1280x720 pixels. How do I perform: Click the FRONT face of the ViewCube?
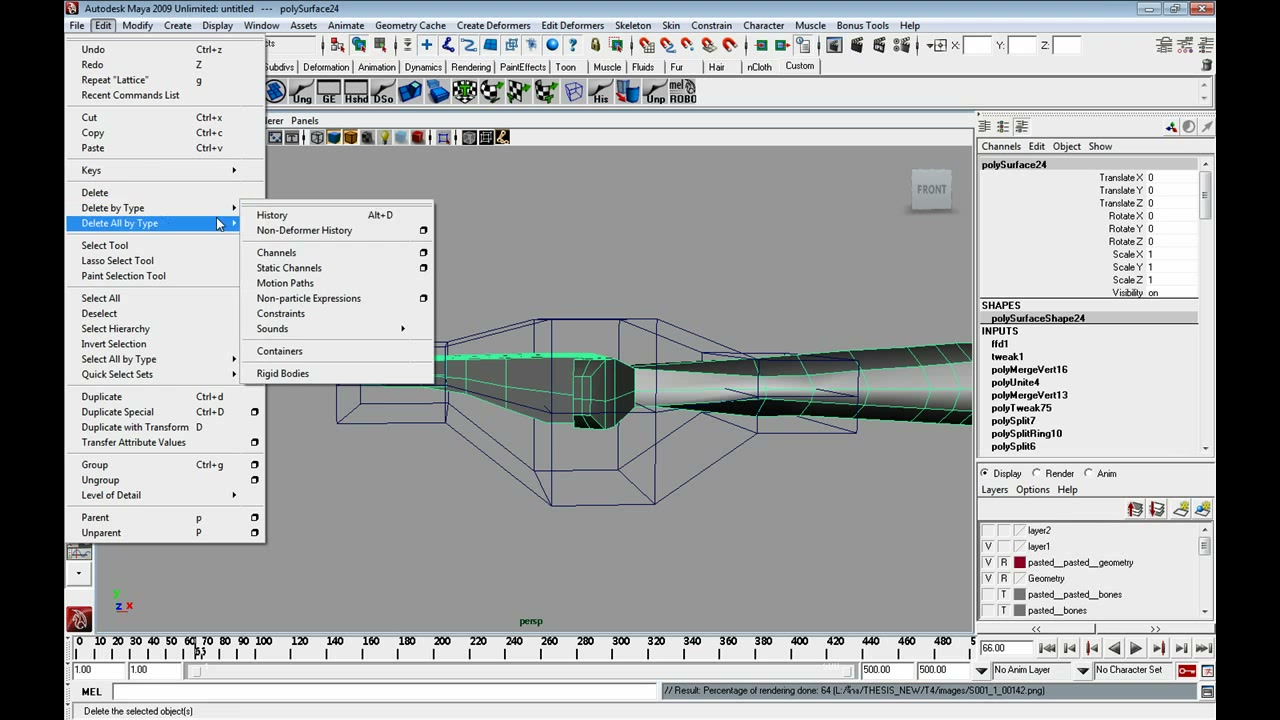931,189
